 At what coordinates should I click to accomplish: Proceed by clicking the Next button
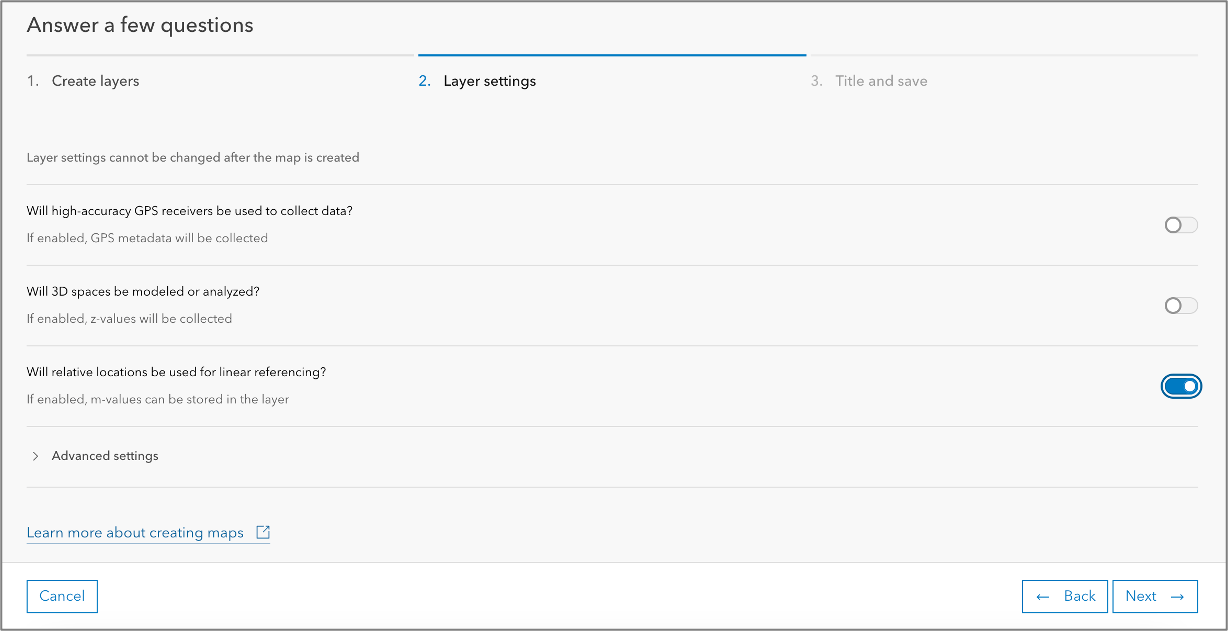1154,596
